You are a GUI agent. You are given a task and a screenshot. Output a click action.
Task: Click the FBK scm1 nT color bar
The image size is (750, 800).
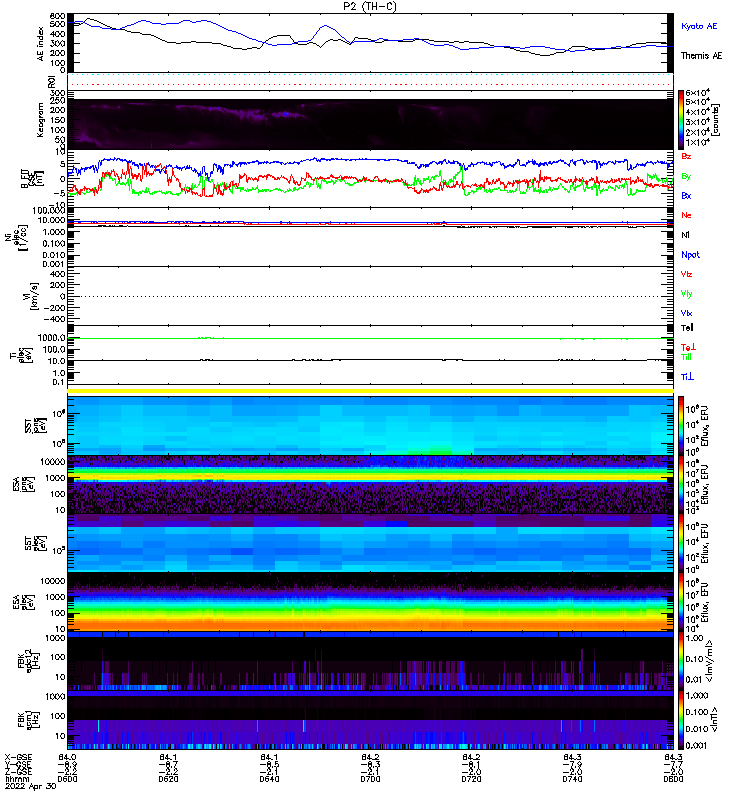(681, 720)
